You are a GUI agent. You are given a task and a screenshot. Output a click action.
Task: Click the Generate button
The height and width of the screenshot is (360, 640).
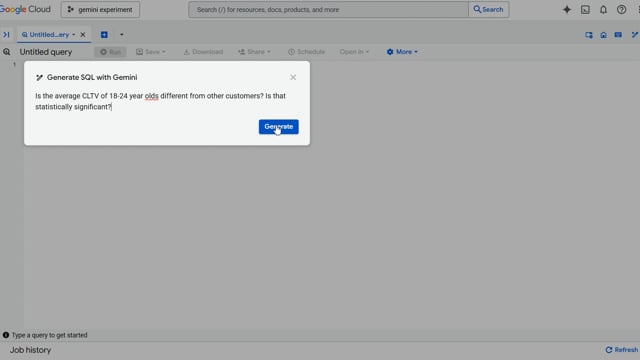click(278, 127)
